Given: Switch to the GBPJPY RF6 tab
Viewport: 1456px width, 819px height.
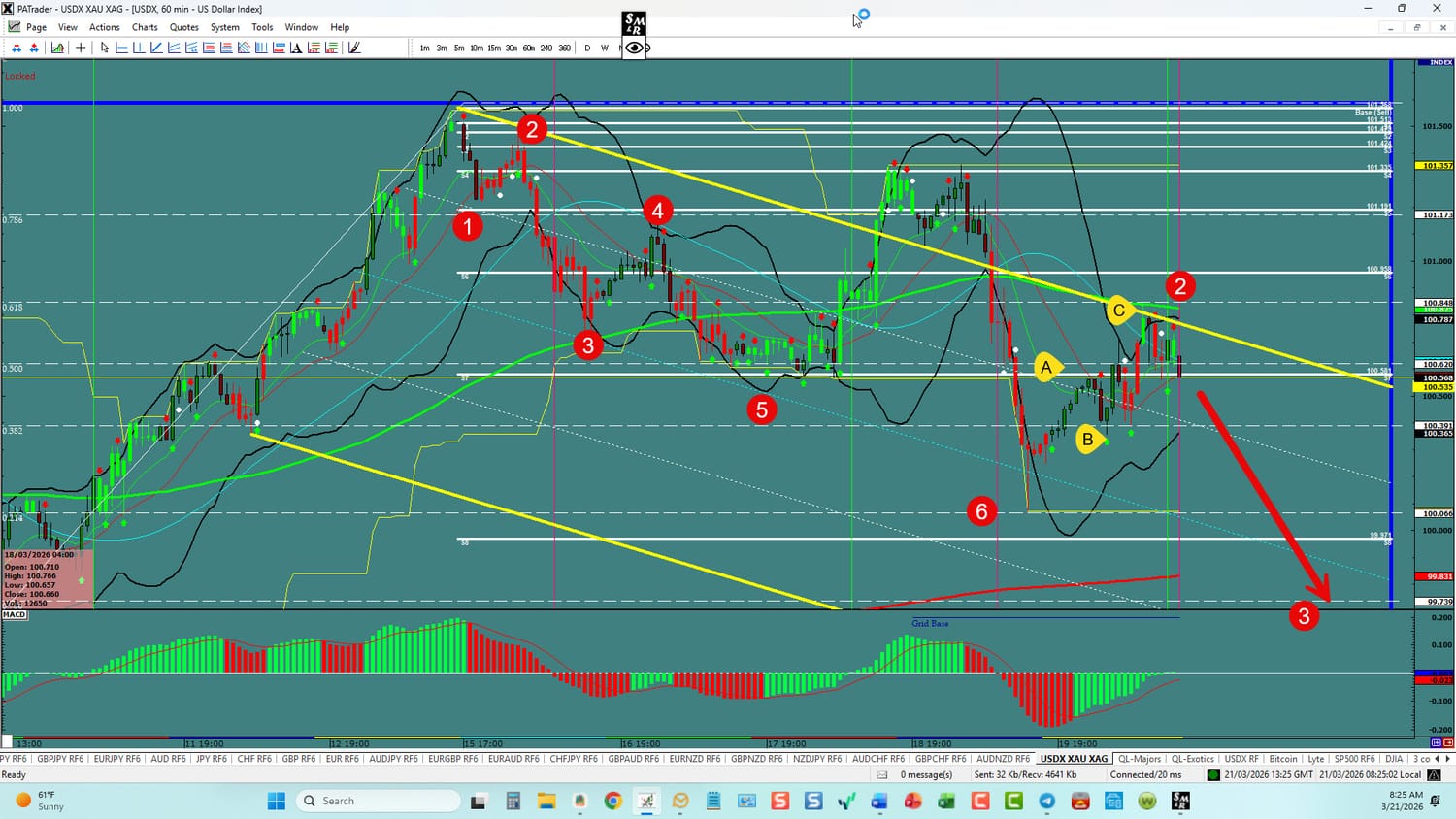Looking at the screenshot, I should click(60, 759).
